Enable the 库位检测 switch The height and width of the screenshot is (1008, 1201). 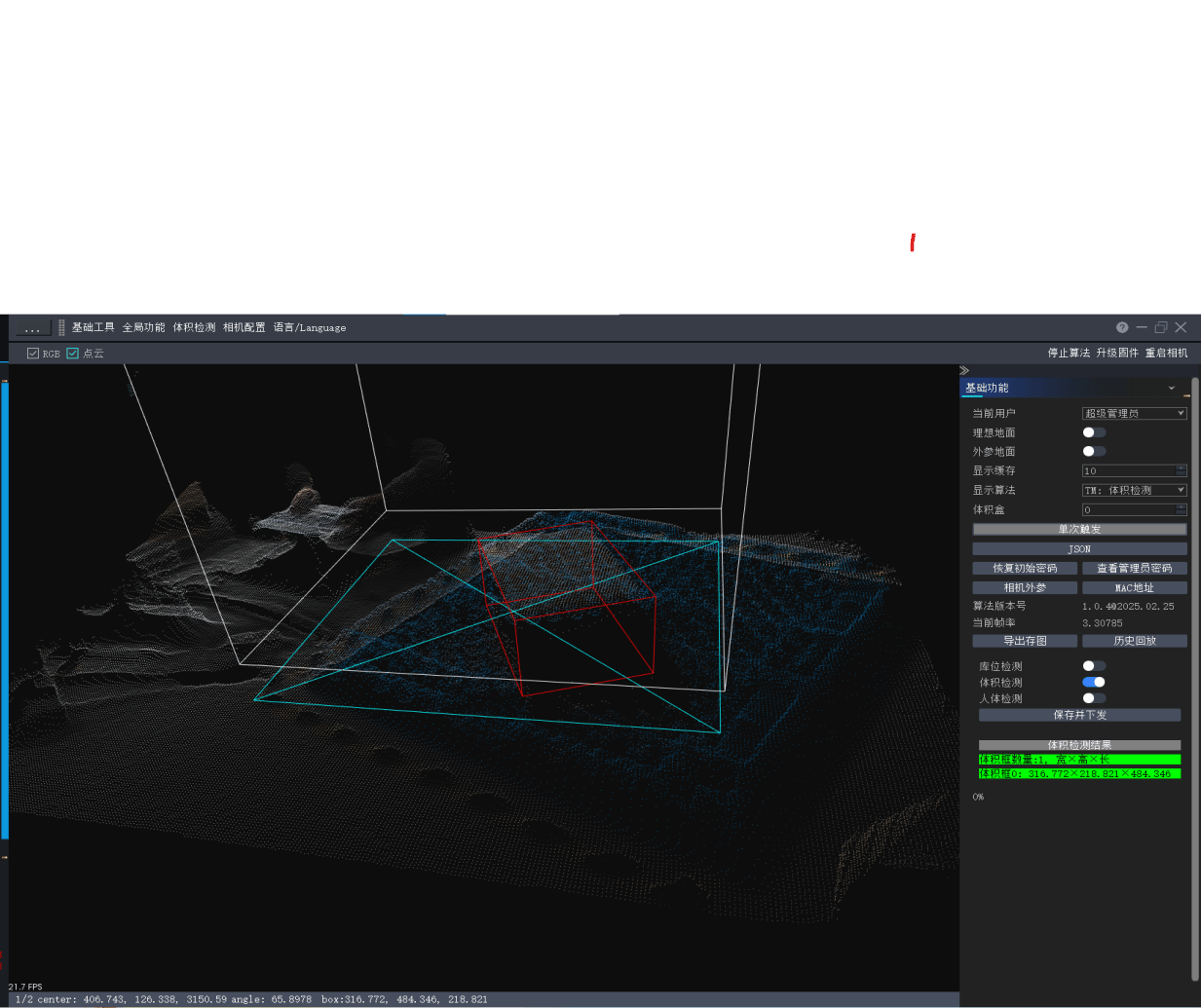[x=1094, y=666]
